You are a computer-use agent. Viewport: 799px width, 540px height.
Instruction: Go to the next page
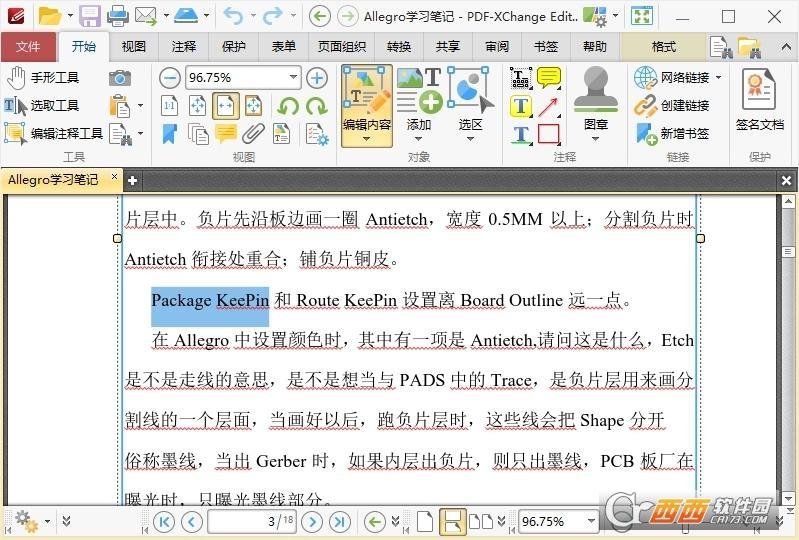coord(312,521)
